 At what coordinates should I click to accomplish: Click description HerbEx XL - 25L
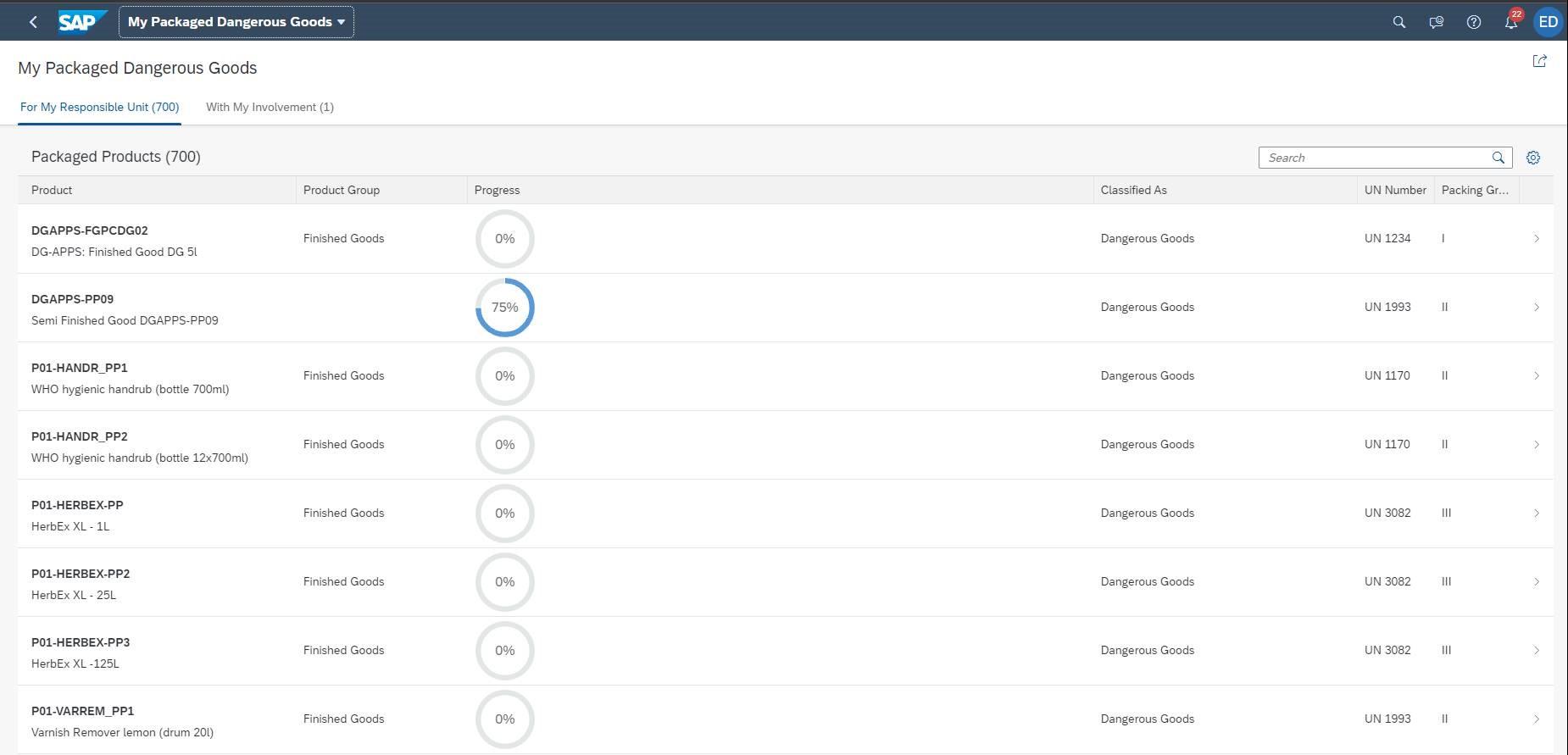pyautogui.click(x=74, y=595)
